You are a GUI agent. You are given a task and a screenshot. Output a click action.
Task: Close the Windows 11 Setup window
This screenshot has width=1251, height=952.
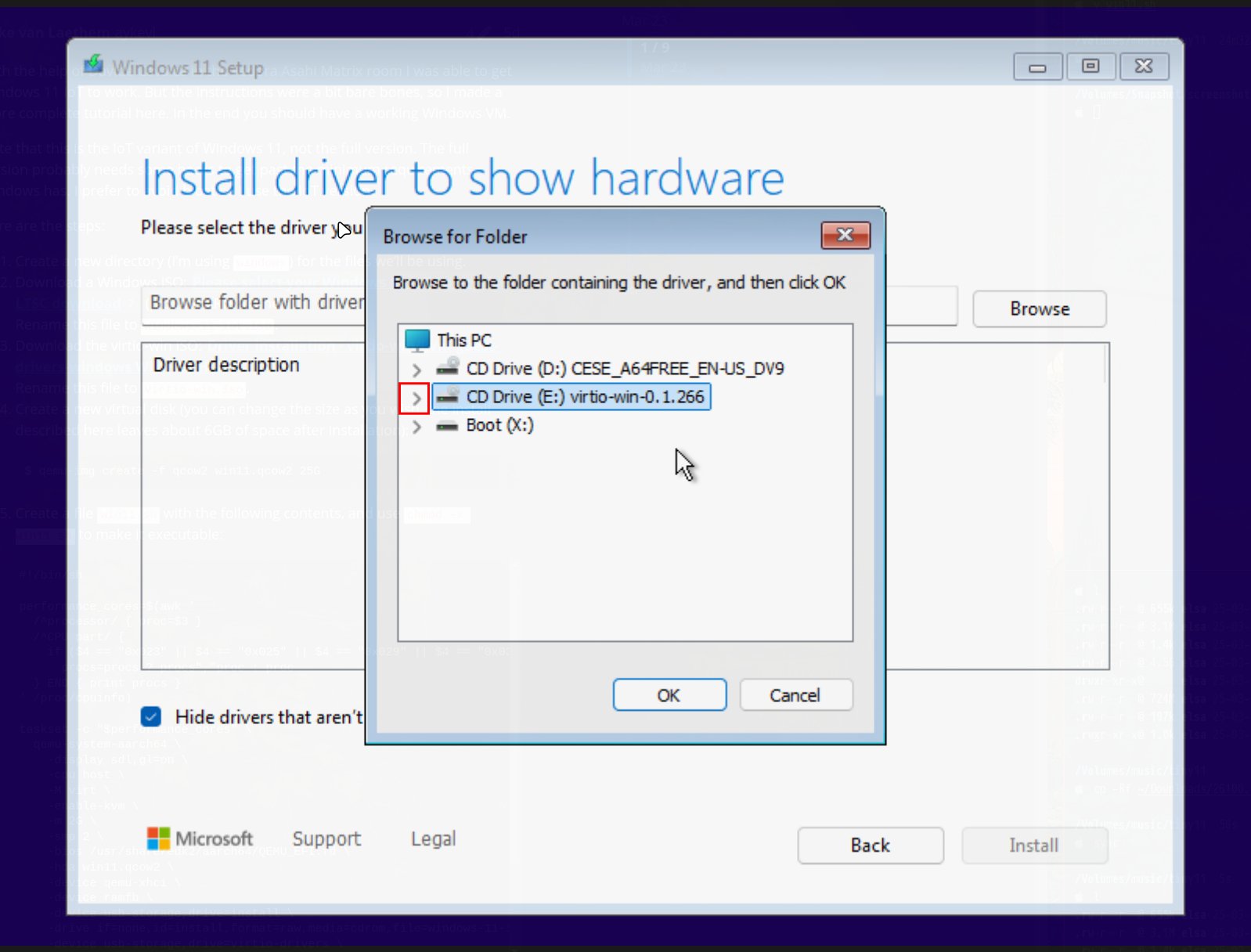pos(1144,67)
